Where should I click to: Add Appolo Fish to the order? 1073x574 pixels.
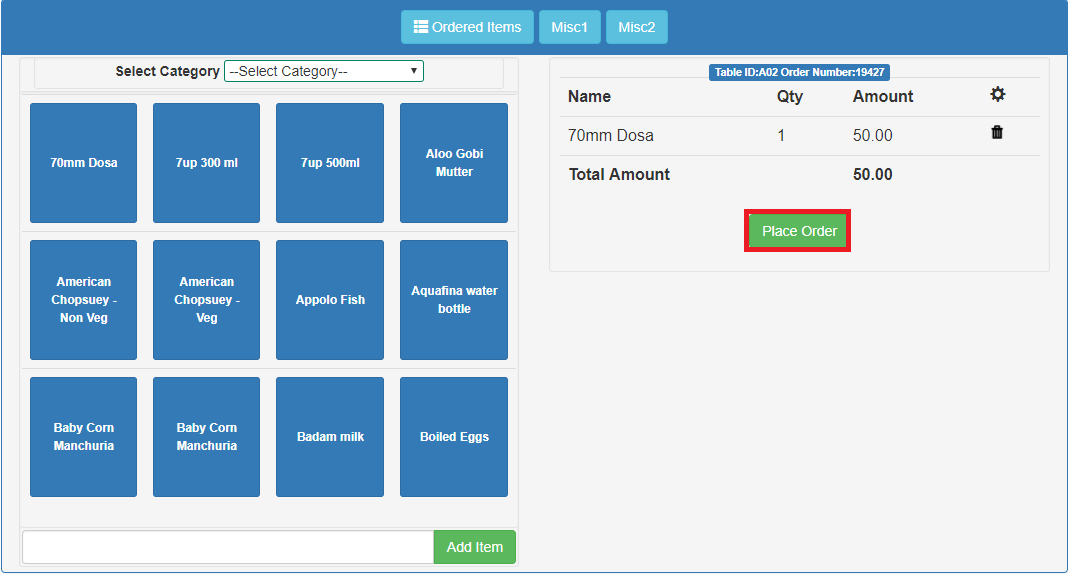click(330, 300)
